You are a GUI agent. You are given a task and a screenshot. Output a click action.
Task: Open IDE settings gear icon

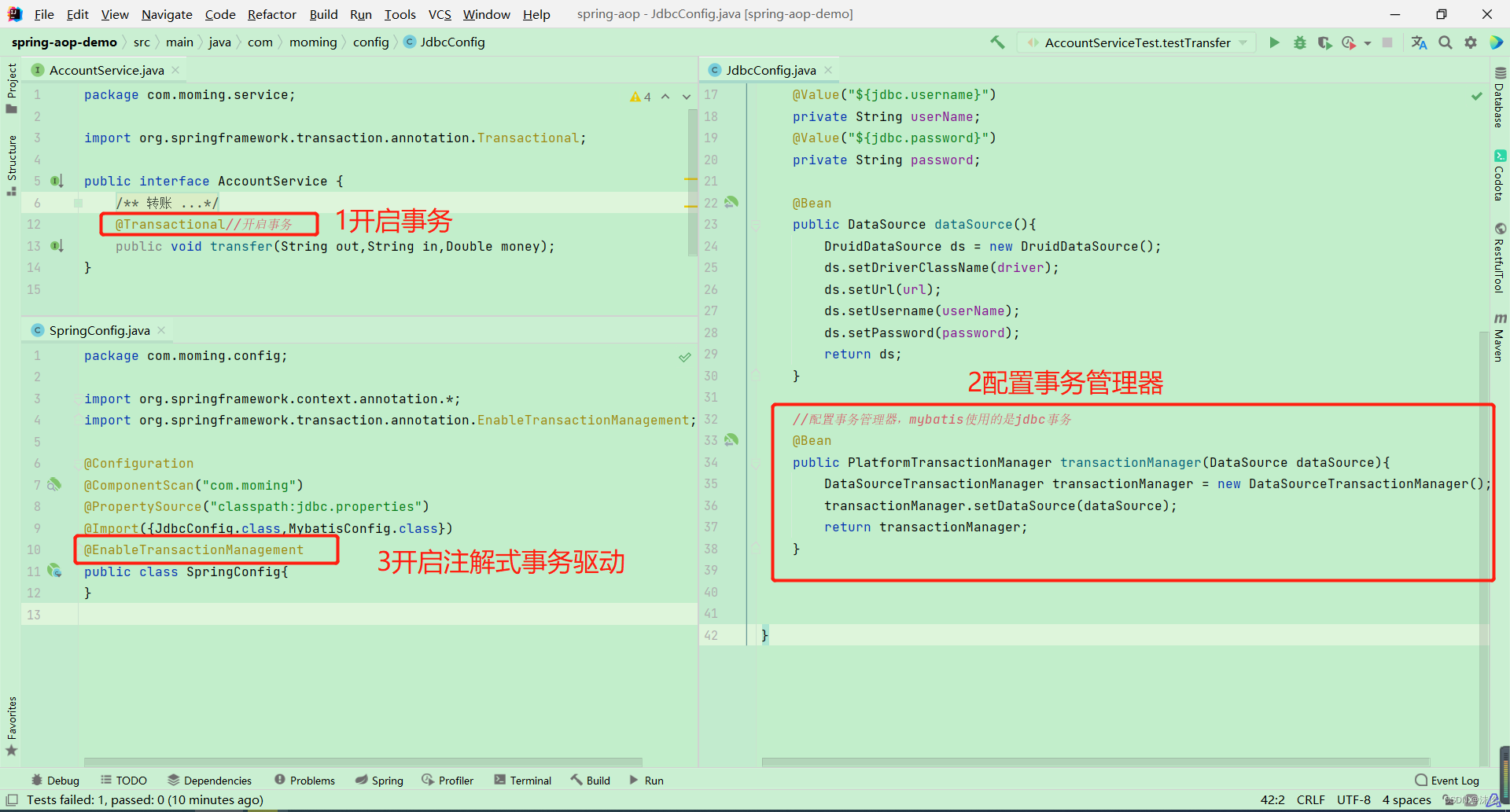coord(1471,42)
